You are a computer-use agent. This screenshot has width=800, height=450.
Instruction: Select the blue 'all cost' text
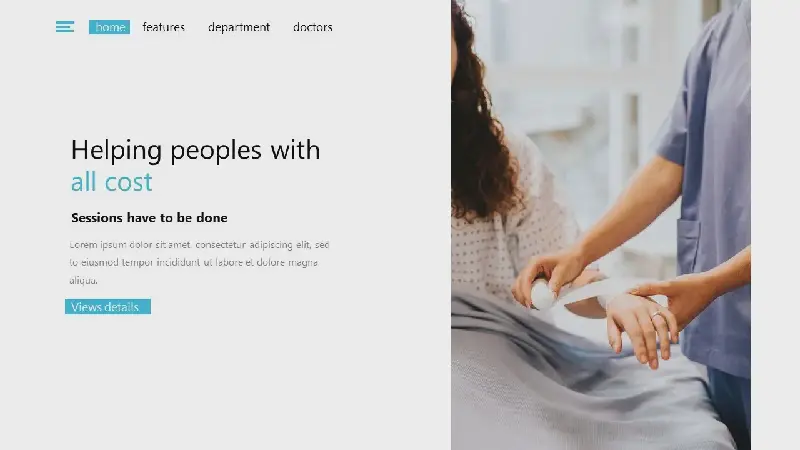click(x=111, y=182)
